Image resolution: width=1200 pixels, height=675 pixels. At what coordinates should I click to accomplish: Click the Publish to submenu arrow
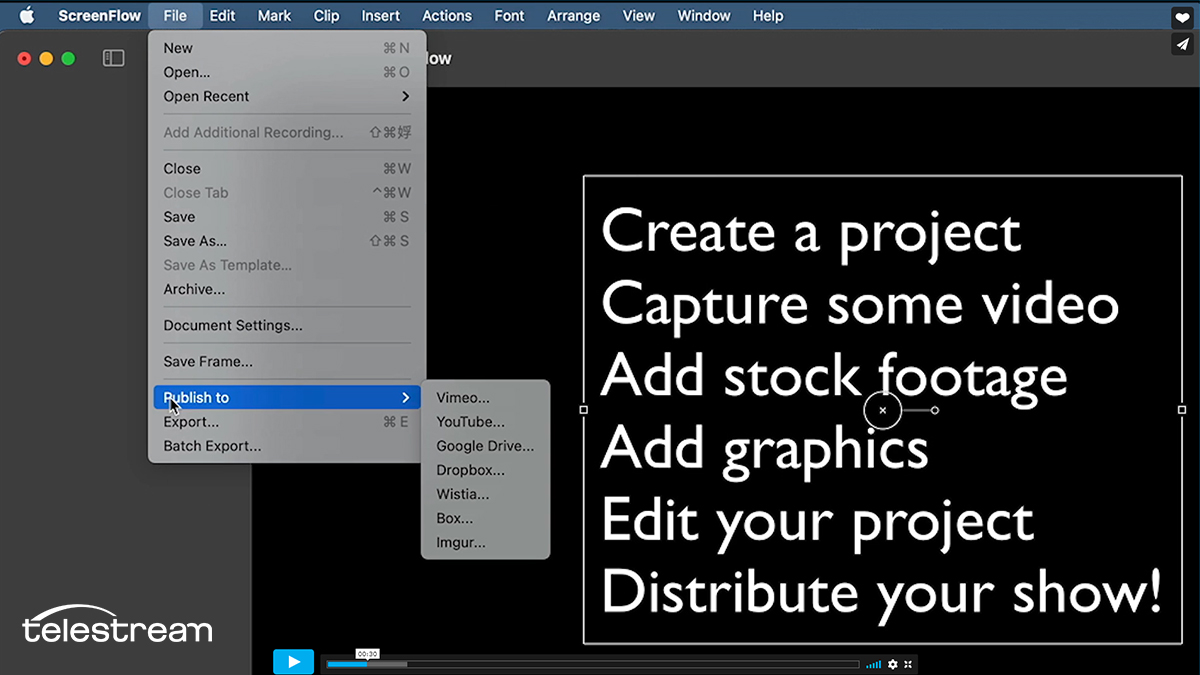coord(405,397)
